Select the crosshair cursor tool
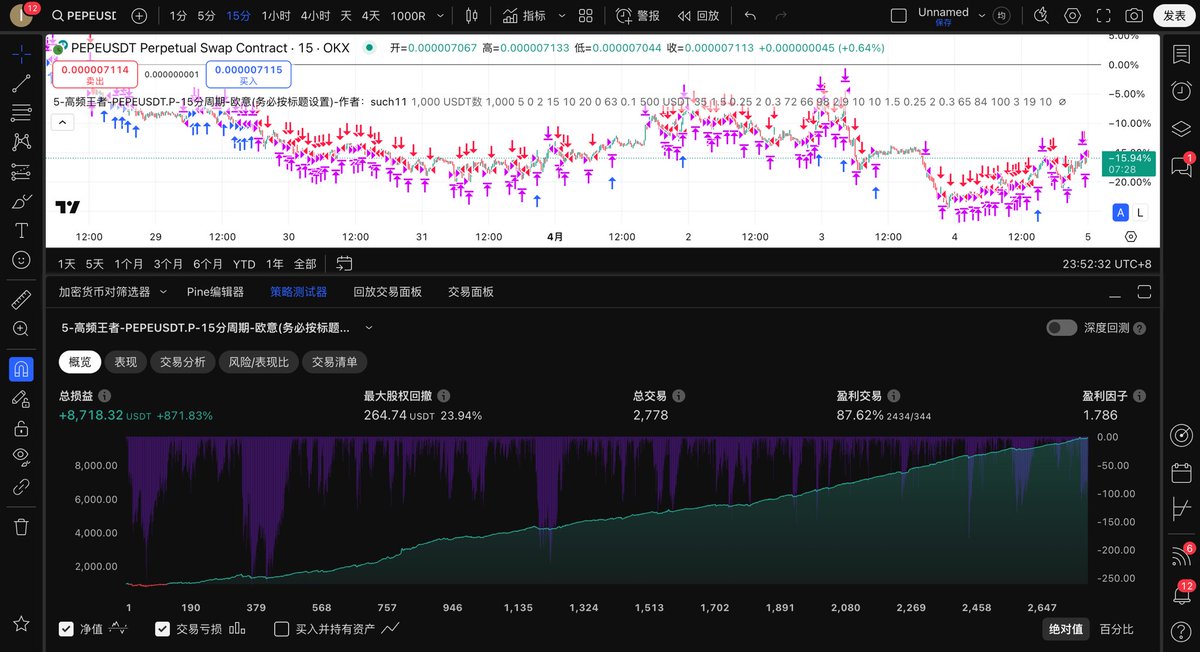The height and width of the screenshot is (652, 1200). pyautogui.click(x=21, y=54)
